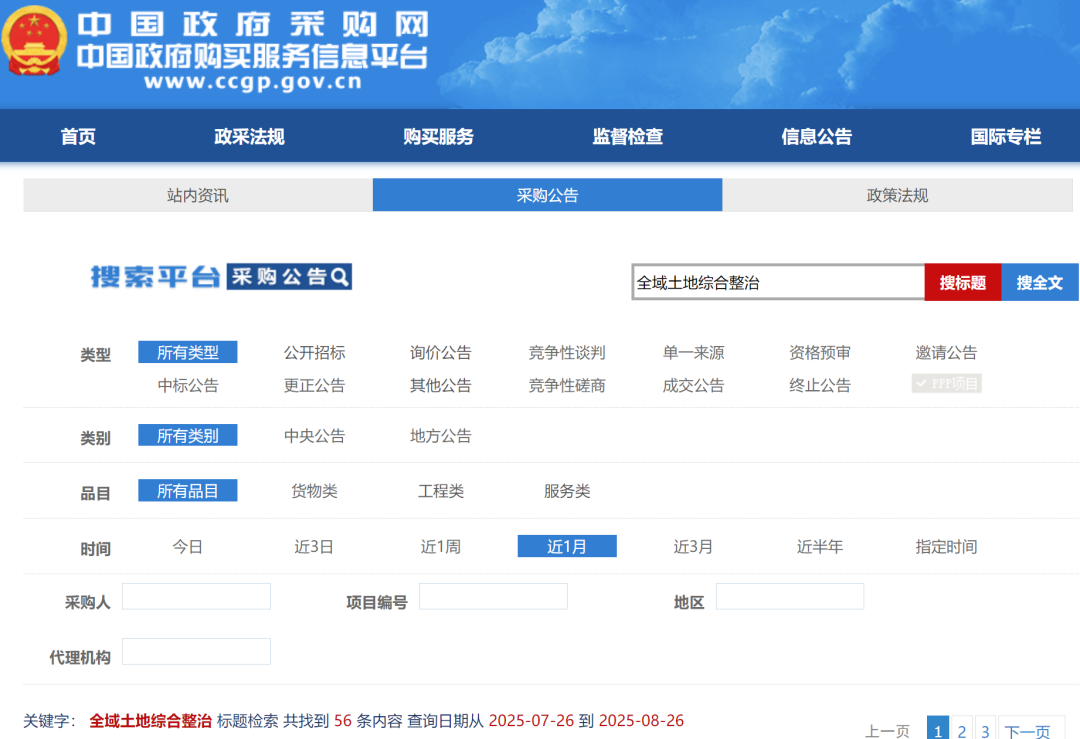
Task: Select the 服务类 item category
Action: tap(566, 490)
